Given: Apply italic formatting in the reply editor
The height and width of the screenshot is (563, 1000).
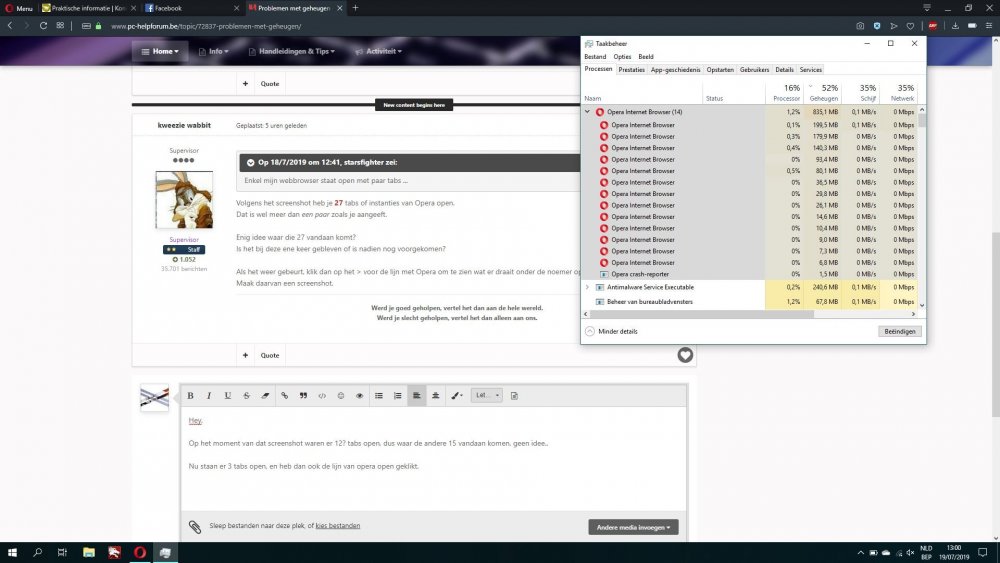Looking at the screenshot, I should tap(209, 395).
